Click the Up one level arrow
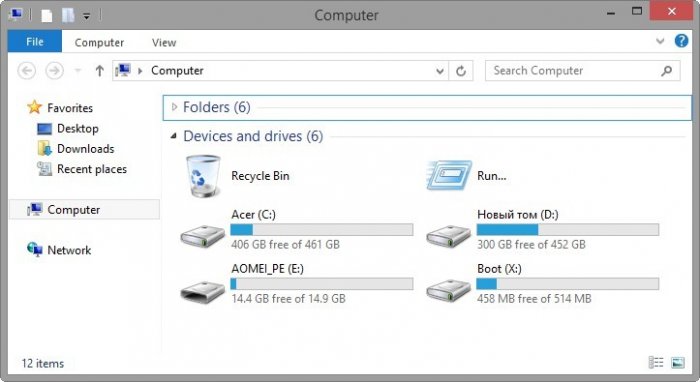Viewport: 700px width, 382px height. [x=100, y=71]
